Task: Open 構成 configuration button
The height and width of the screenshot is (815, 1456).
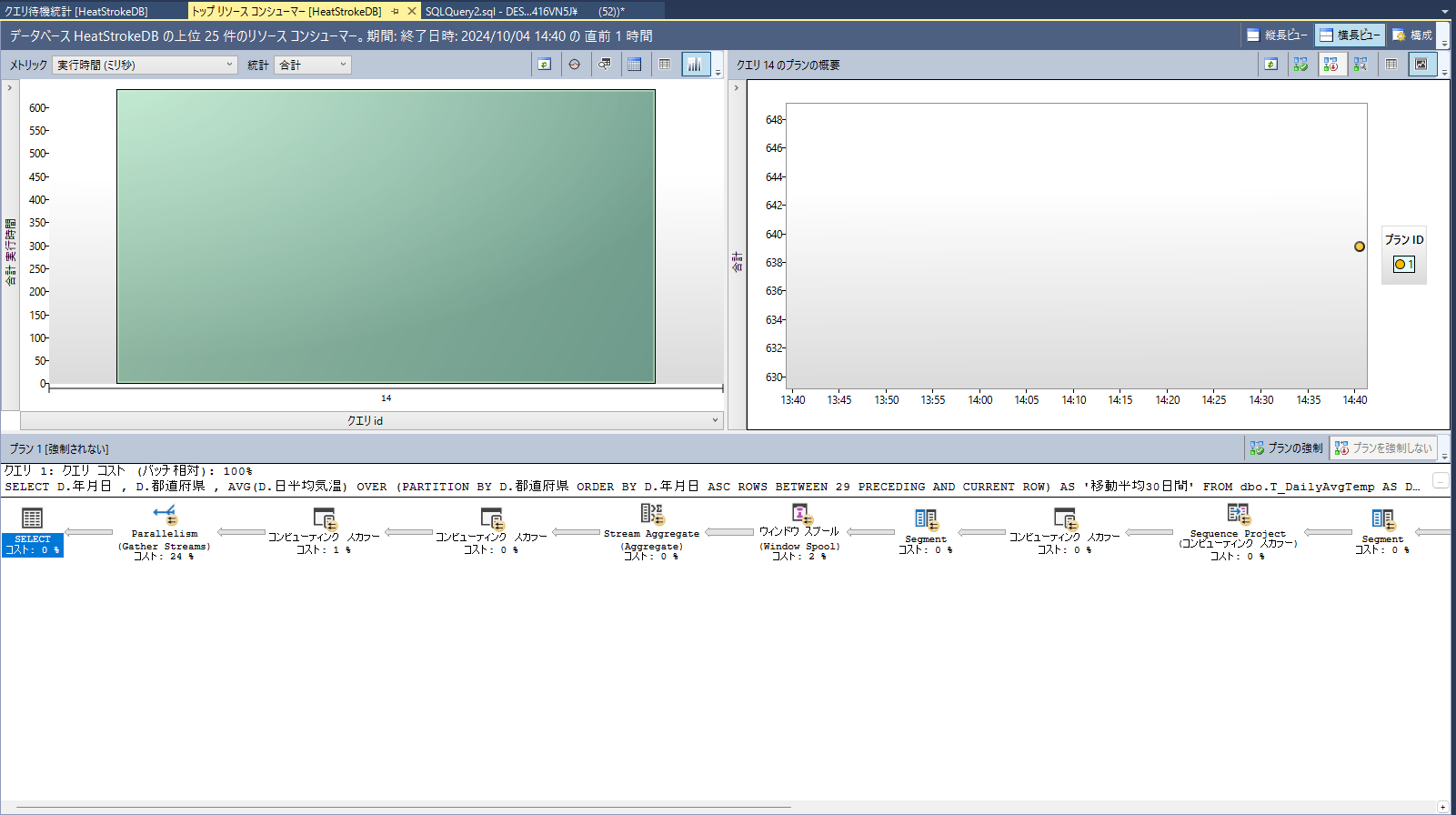Action: (1412, 35)
